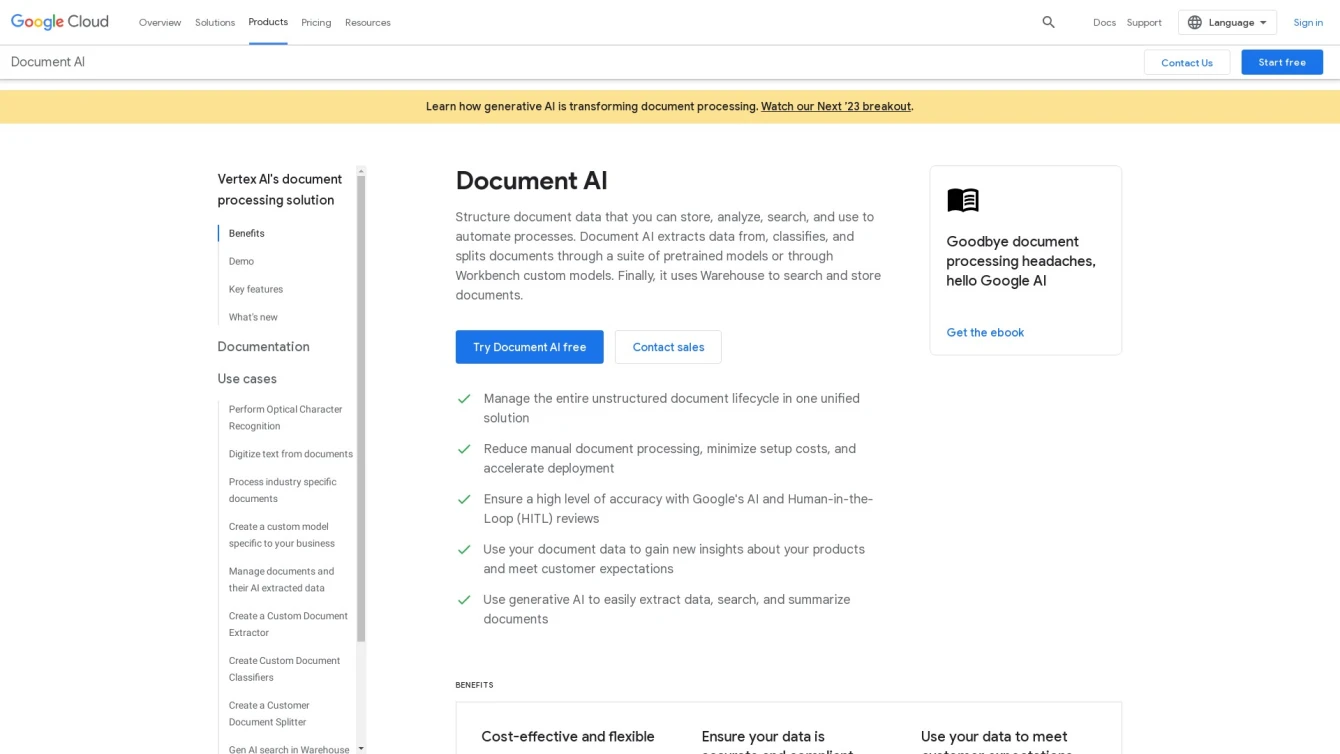Open the Resources nav item
The height and width of the screenshot is (754, 1340).
[x=368, y=22]
